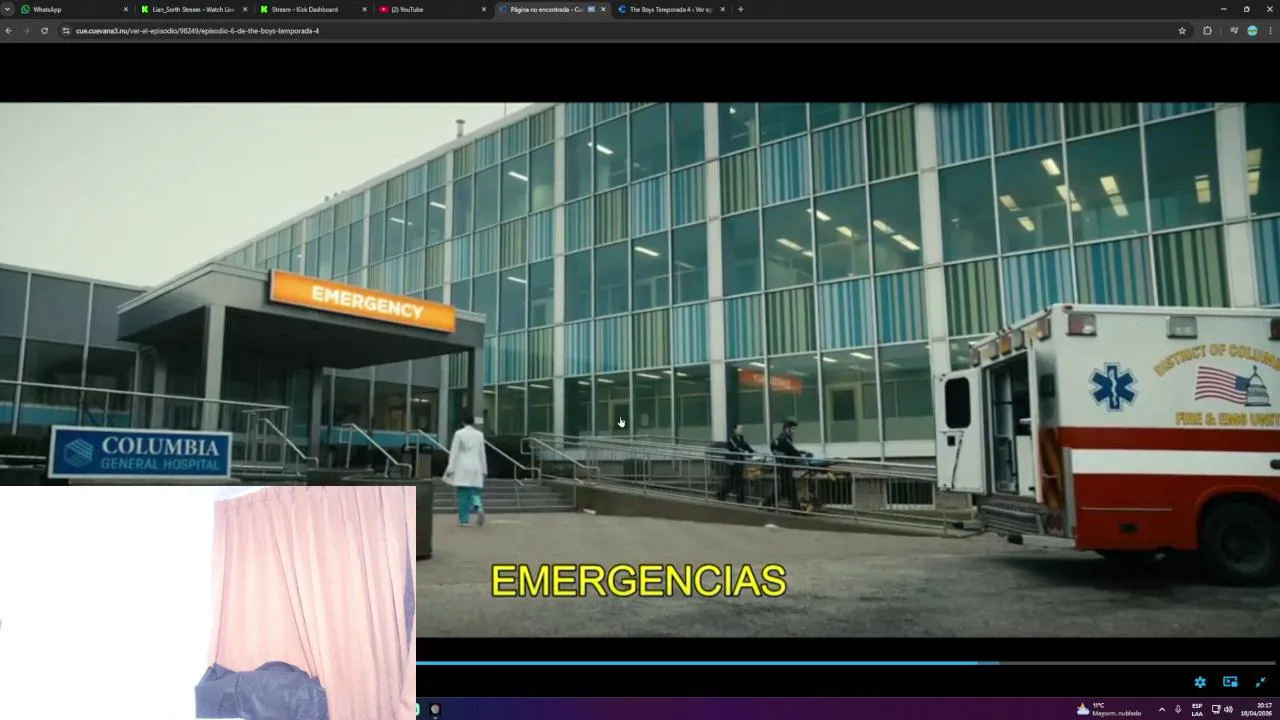Open a new browser tab
This screenshot has height=720, width=1280.
click(x=740, y=9)
